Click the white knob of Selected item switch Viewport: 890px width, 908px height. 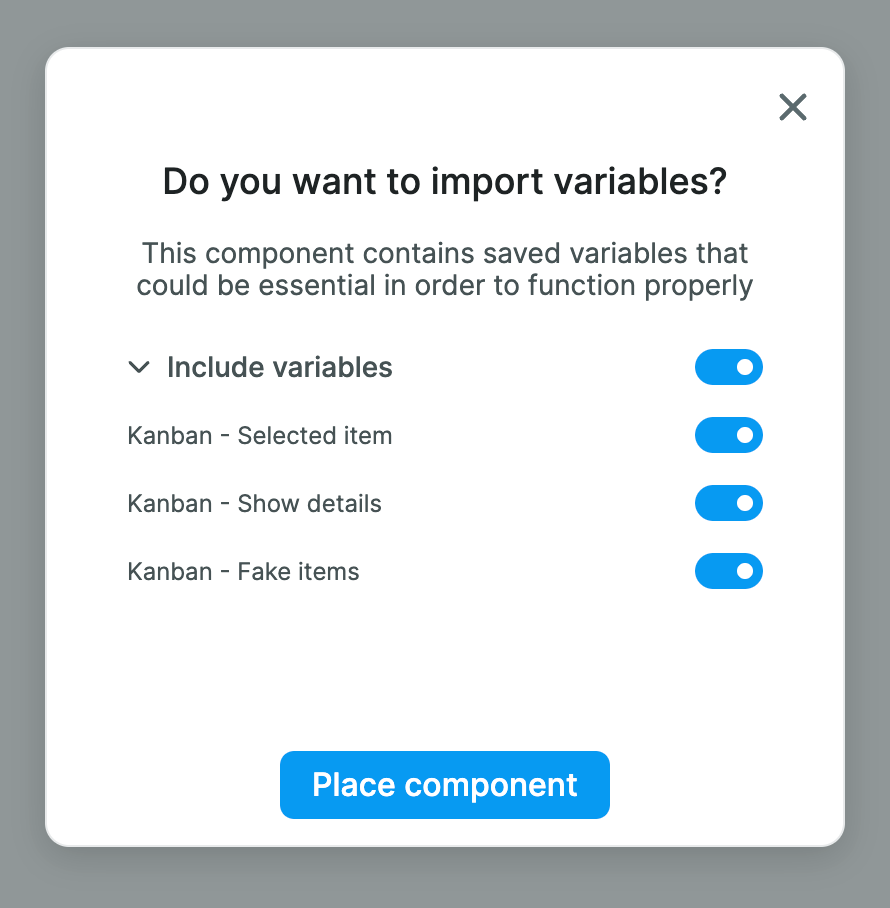point(745,435)
